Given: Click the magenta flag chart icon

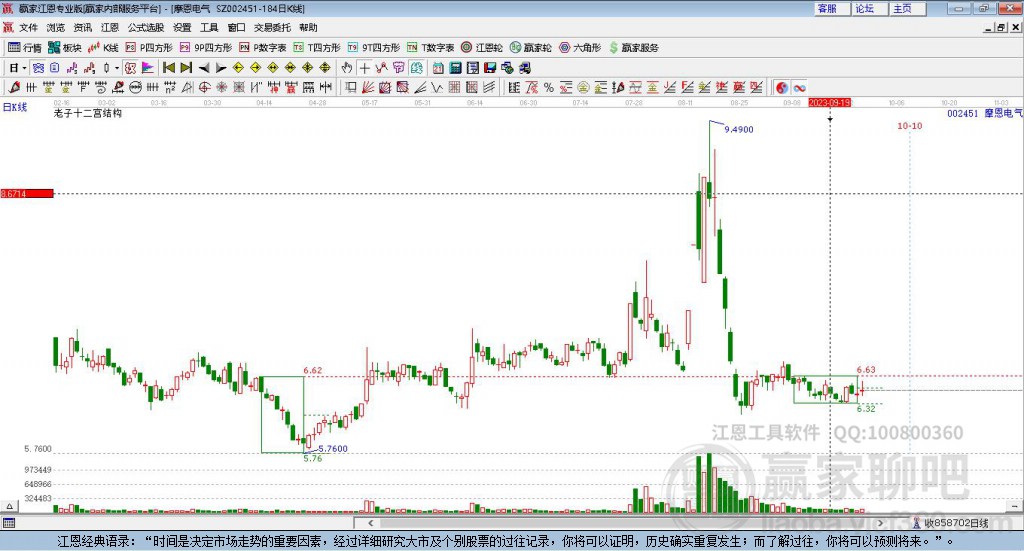Looking at the screenshot, I should point(148,68).
